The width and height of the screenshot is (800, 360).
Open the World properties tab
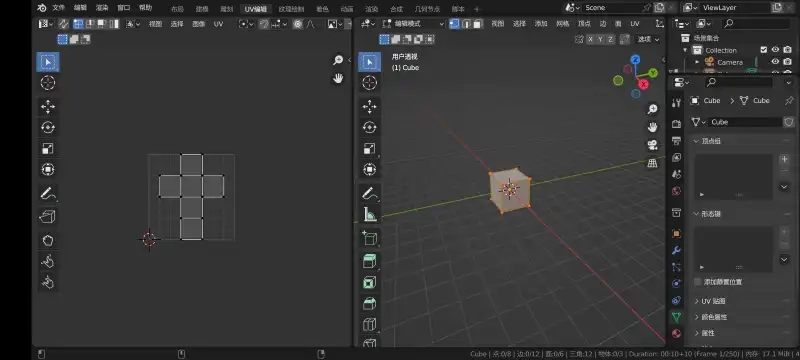(677, 191)
